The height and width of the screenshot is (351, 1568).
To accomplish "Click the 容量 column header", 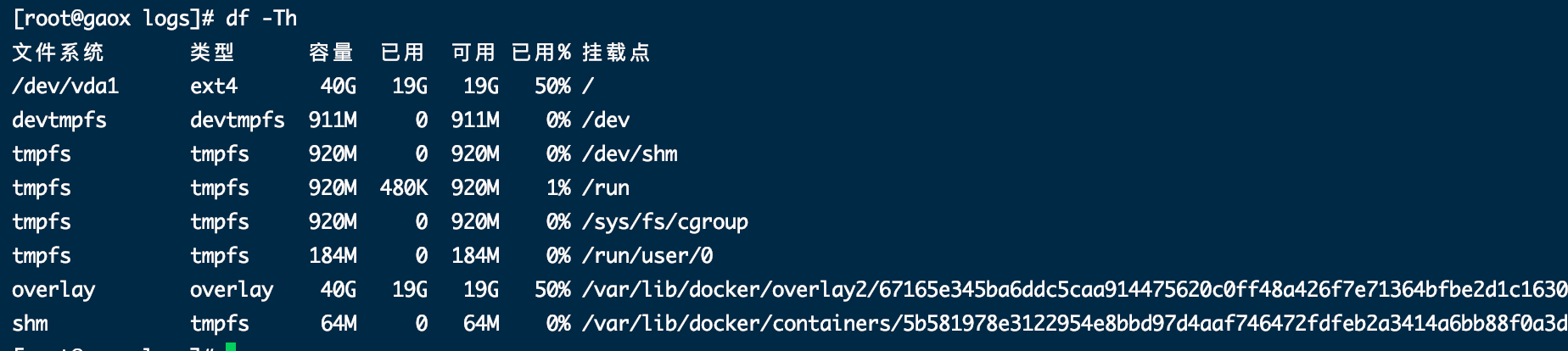I will [x=331, y=53].
